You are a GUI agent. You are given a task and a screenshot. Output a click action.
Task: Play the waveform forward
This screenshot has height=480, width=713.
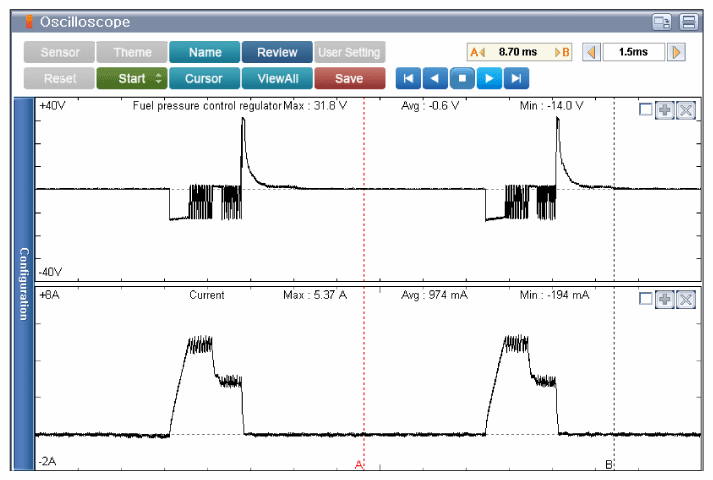tap(489, 78)
